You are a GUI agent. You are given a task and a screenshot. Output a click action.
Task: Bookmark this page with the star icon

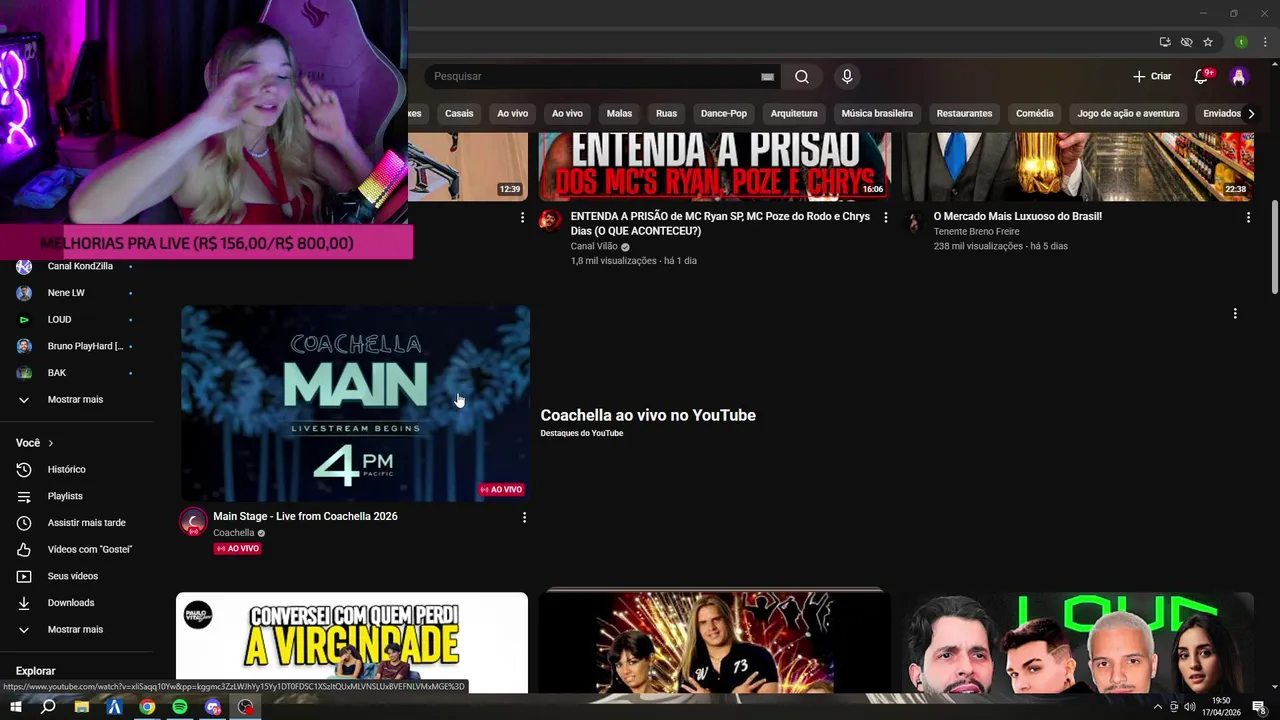pos(1208,42)
